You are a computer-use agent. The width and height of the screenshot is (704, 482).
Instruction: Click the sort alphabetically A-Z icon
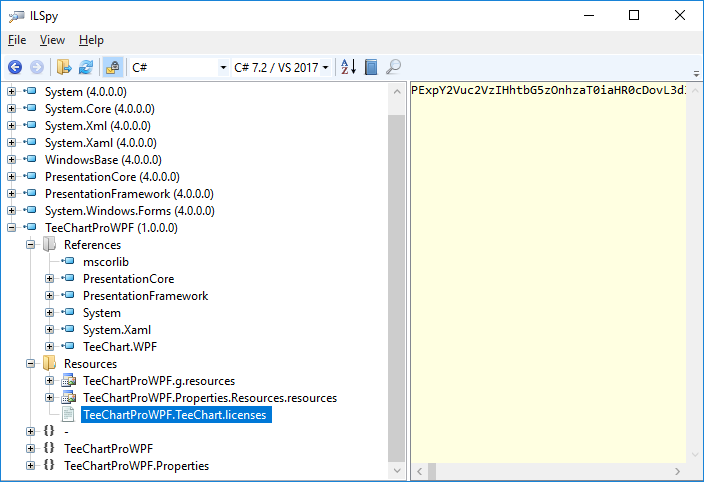(348, 67)
